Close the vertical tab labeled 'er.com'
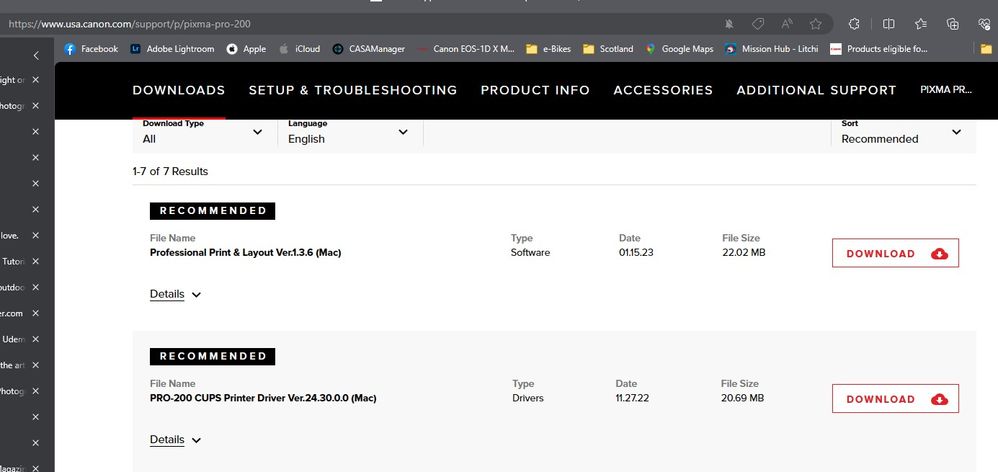The width and height of the screenshot is (998, 472). 36,313
